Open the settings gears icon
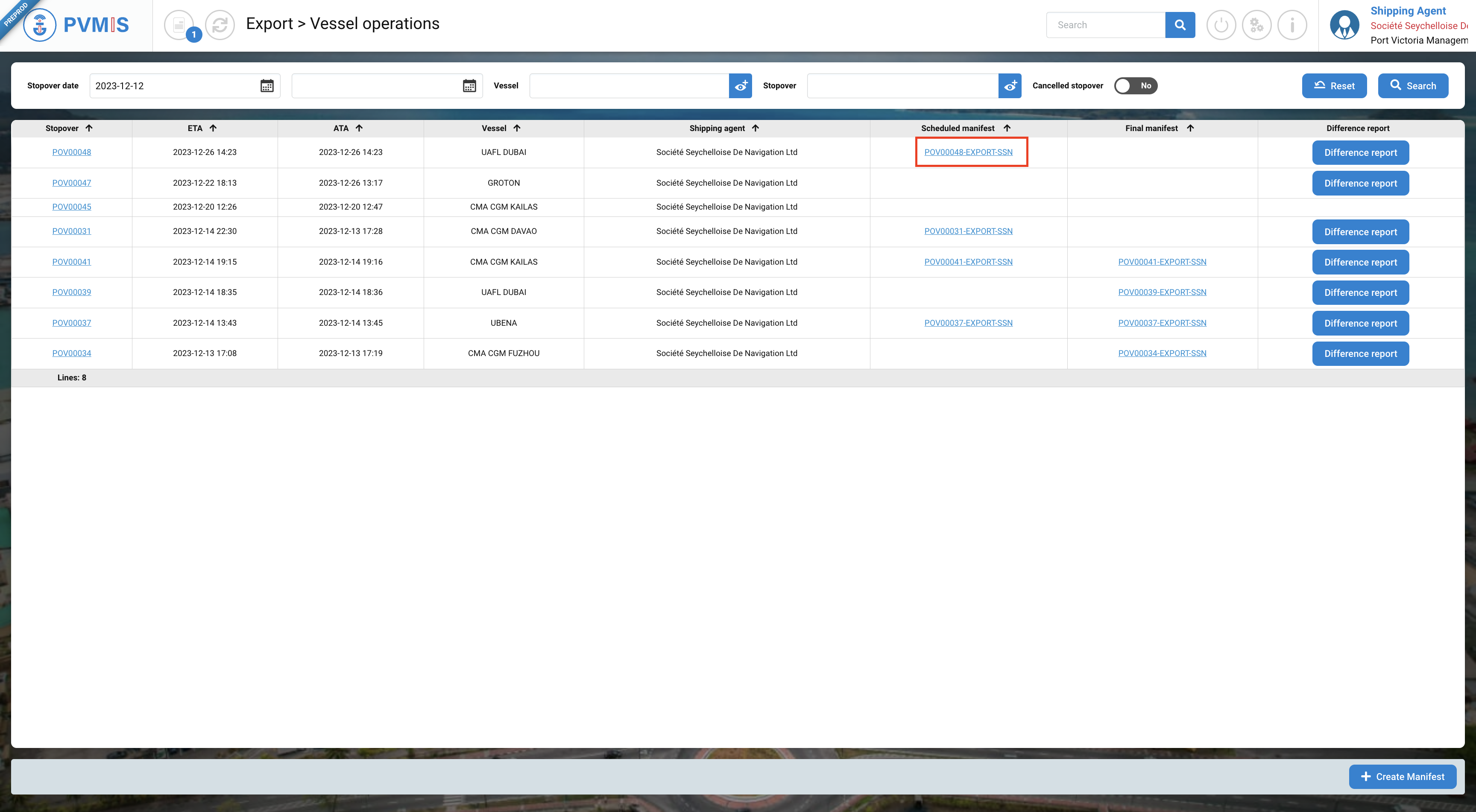The height and width of the screenshot is (812, 1476). [1256, 25]
